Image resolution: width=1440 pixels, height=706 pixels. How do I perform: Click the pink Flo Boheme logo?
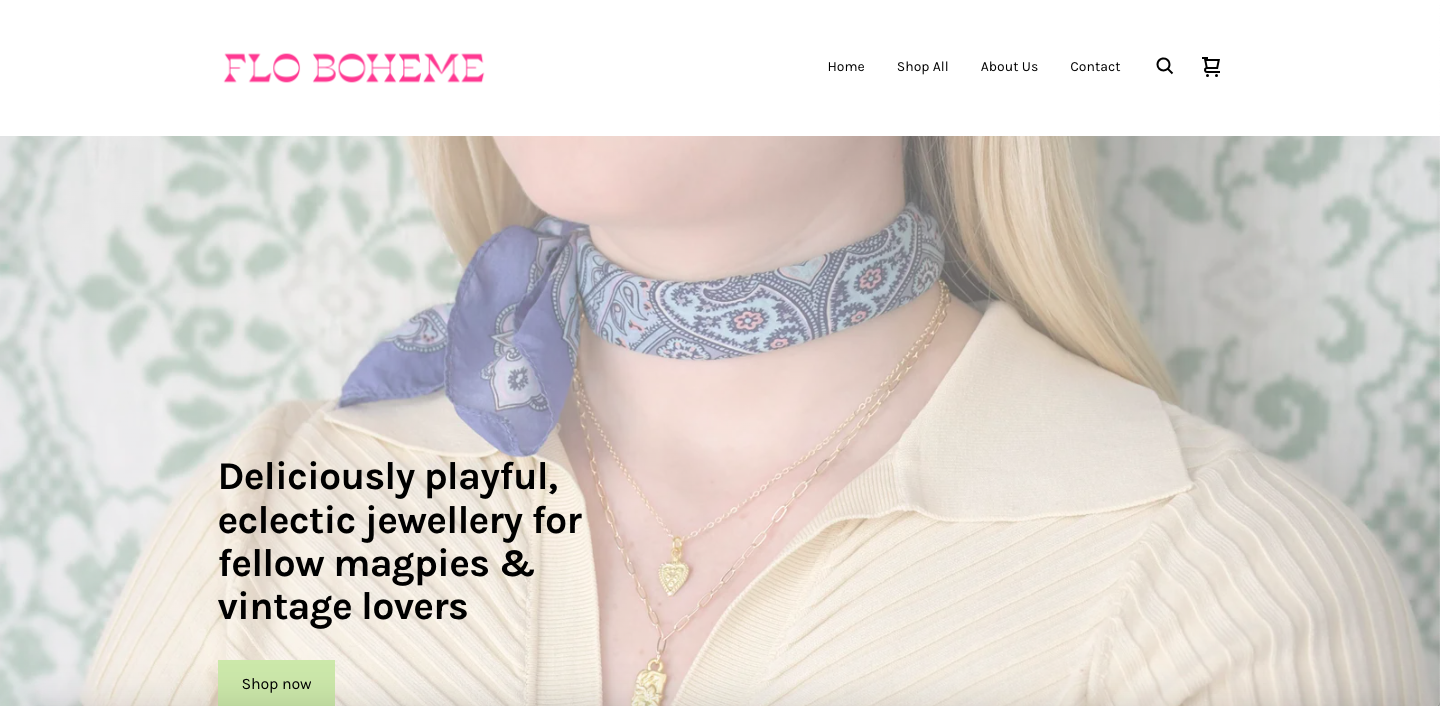click(x=354, y=68)
